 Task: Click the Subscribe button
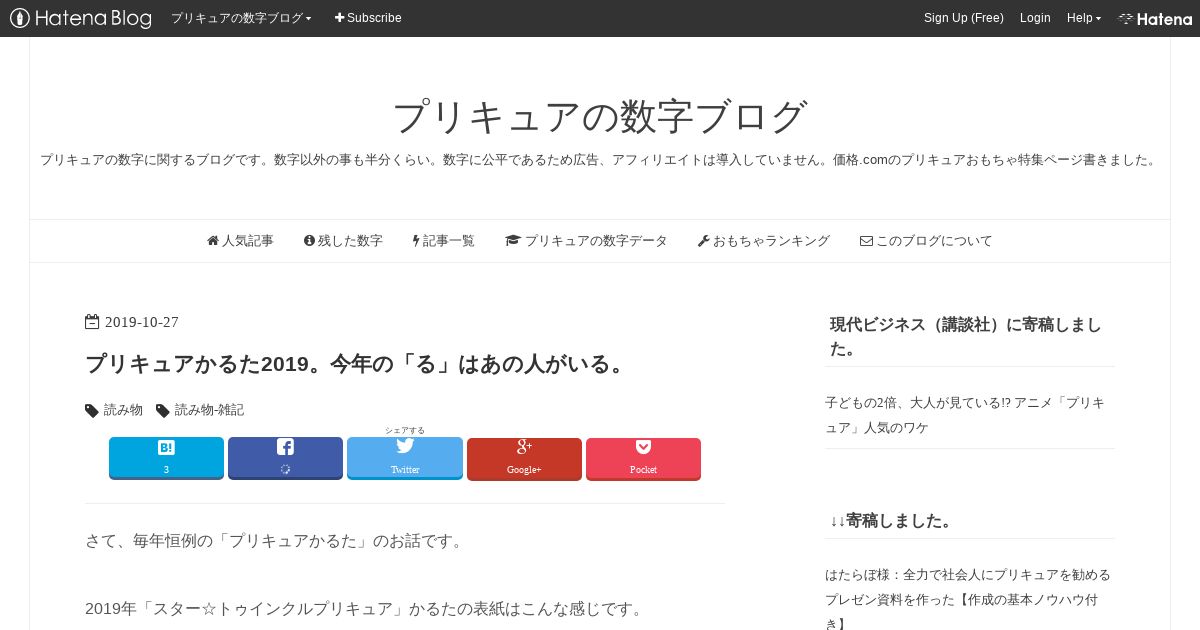coord(368,18)
